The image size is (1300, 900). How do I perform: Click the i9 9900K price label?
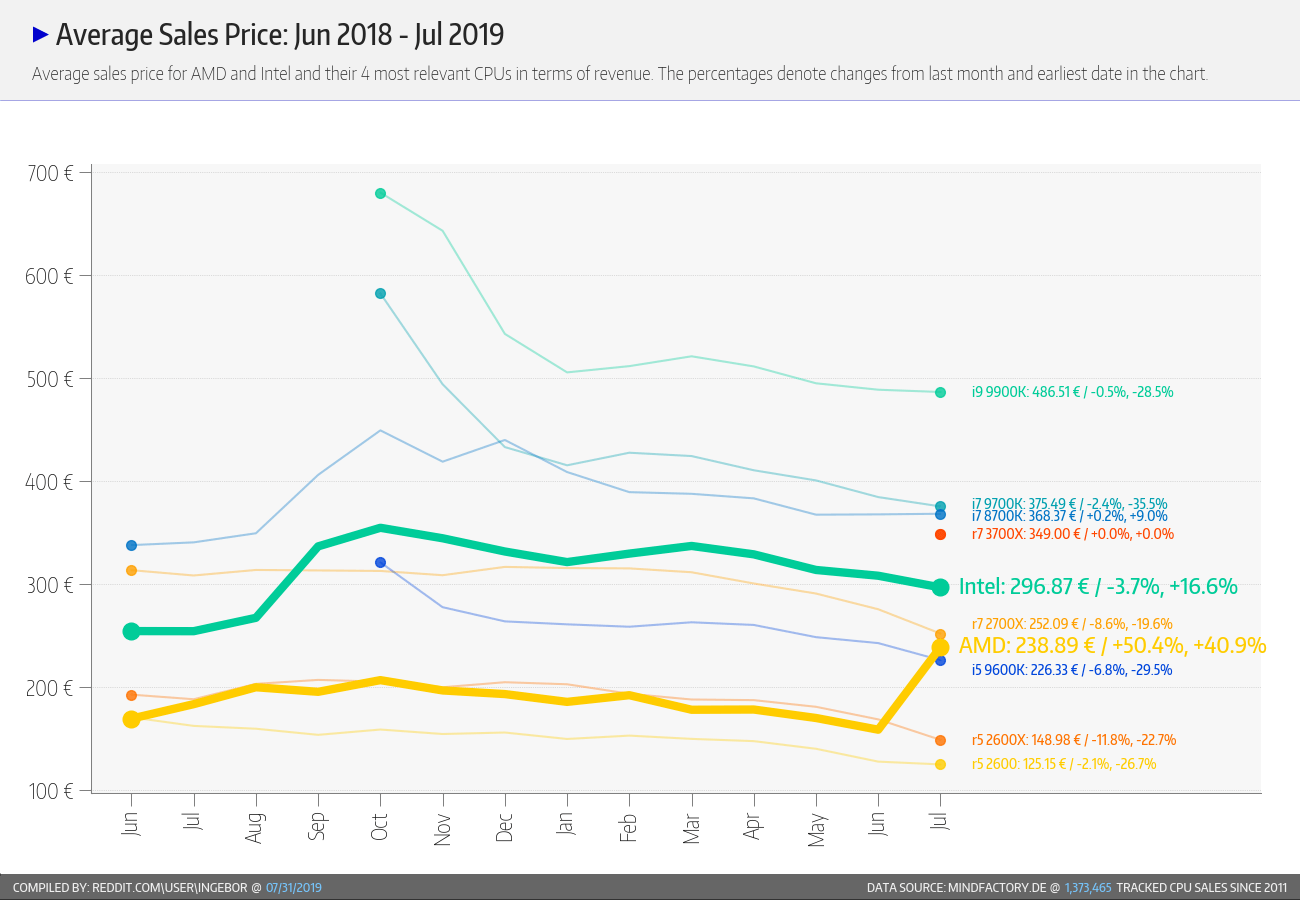coord(1072,392)
